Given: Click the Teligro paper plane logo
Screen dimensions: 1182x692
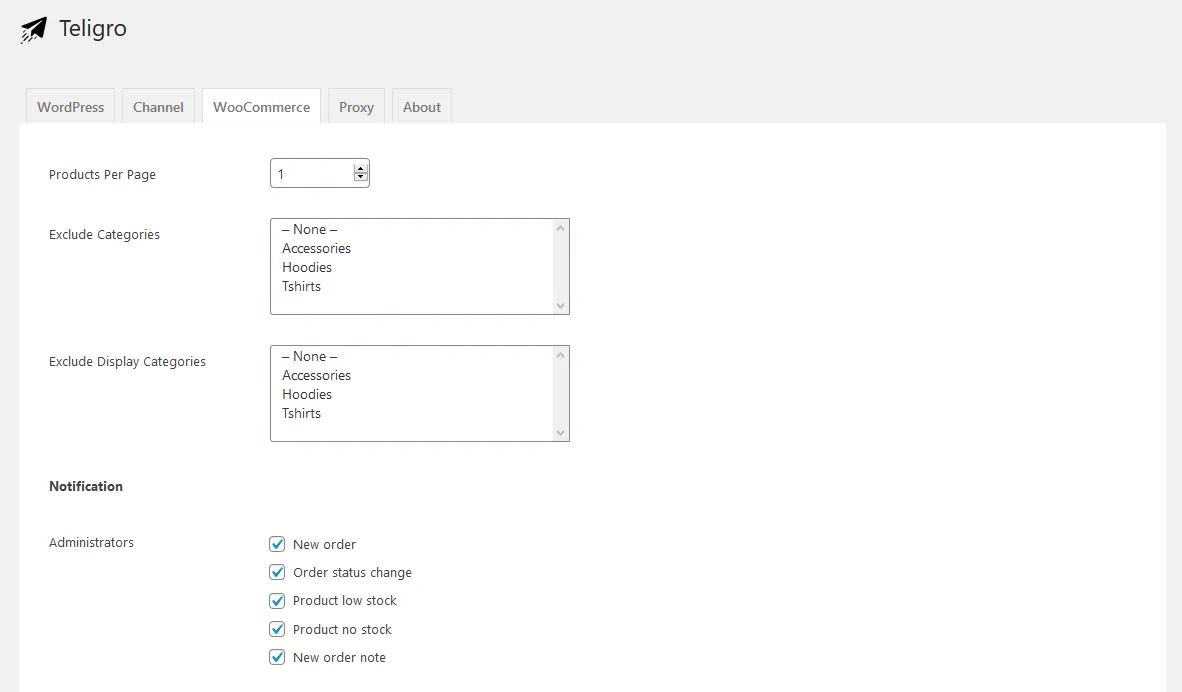Looking at the screenshot, I should [33, 29].
